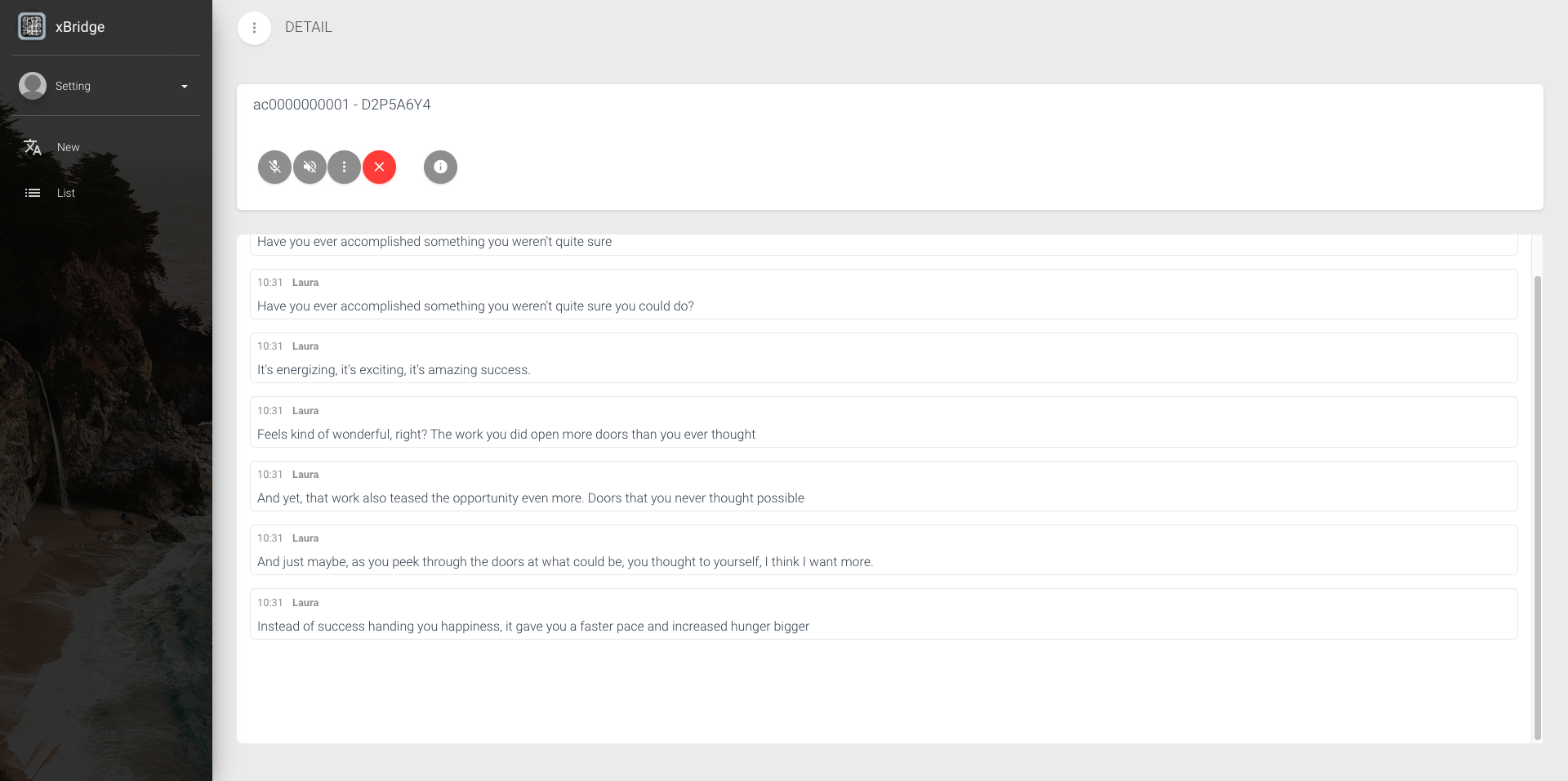Viewport: 1568px width, 781px height.
Task: Open more options in the session toolbar
Action: 345,167
